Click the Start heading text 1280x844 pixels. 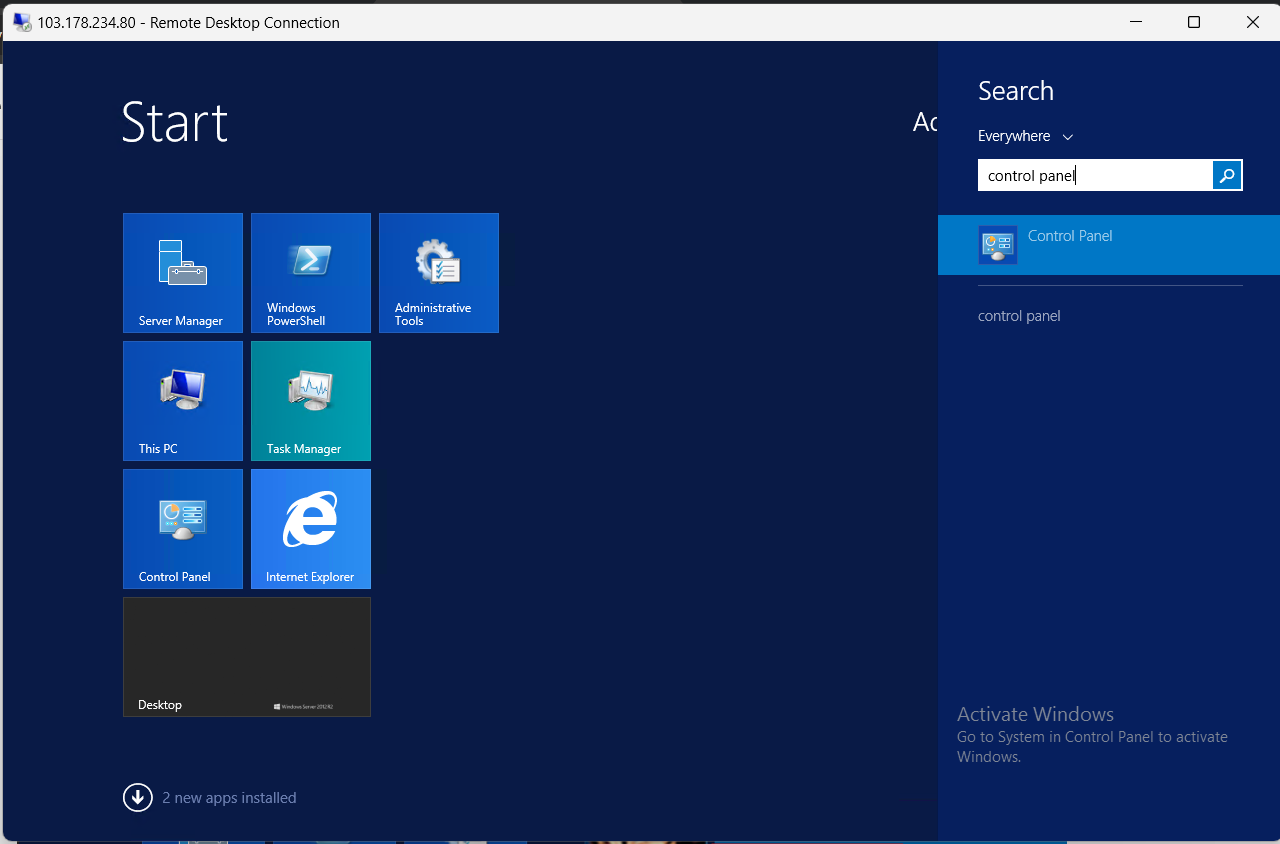pos(175,122)
